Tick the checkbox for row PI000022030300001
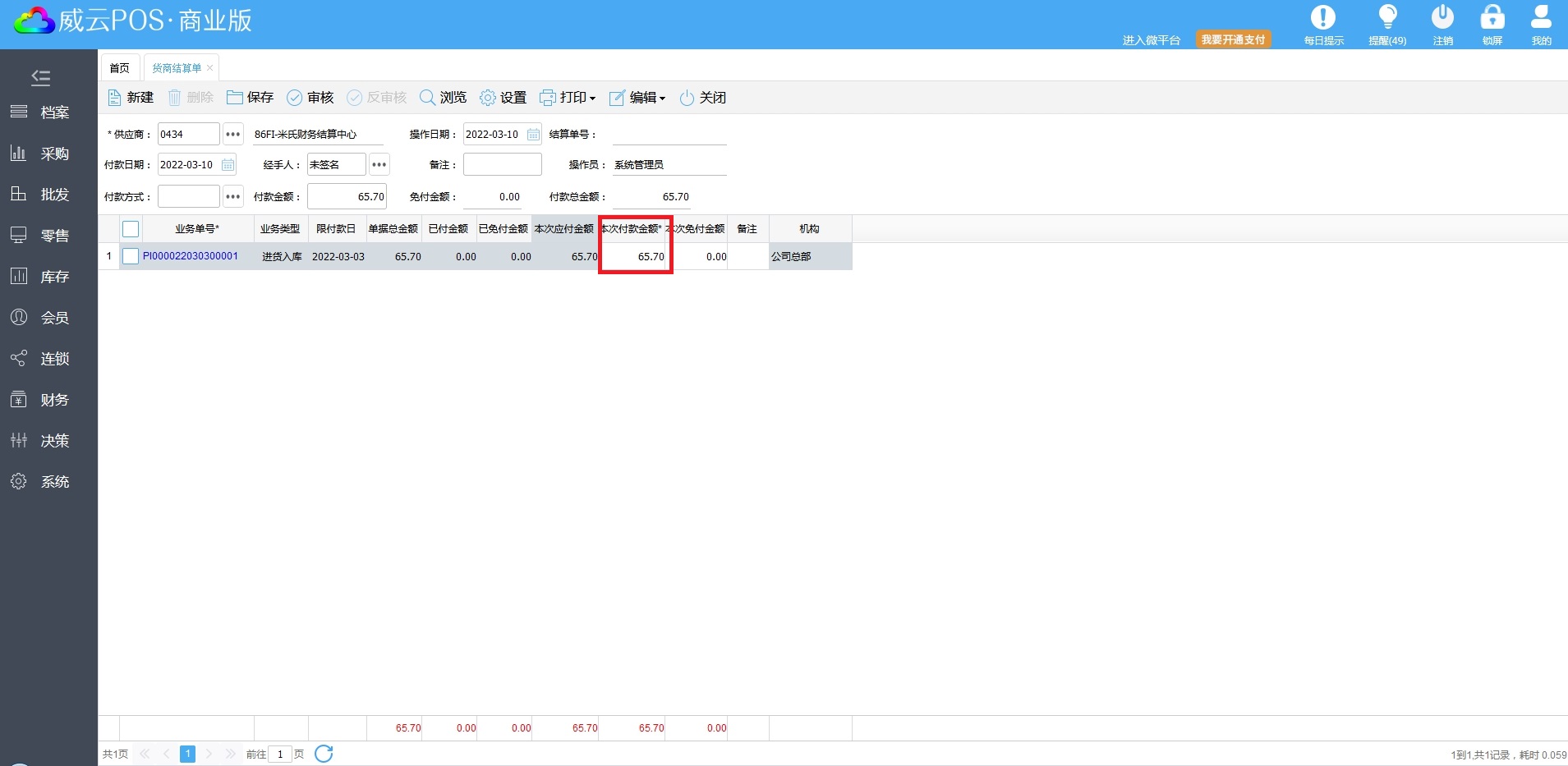This screenshot has height=766, width=1568. (131, 256)
